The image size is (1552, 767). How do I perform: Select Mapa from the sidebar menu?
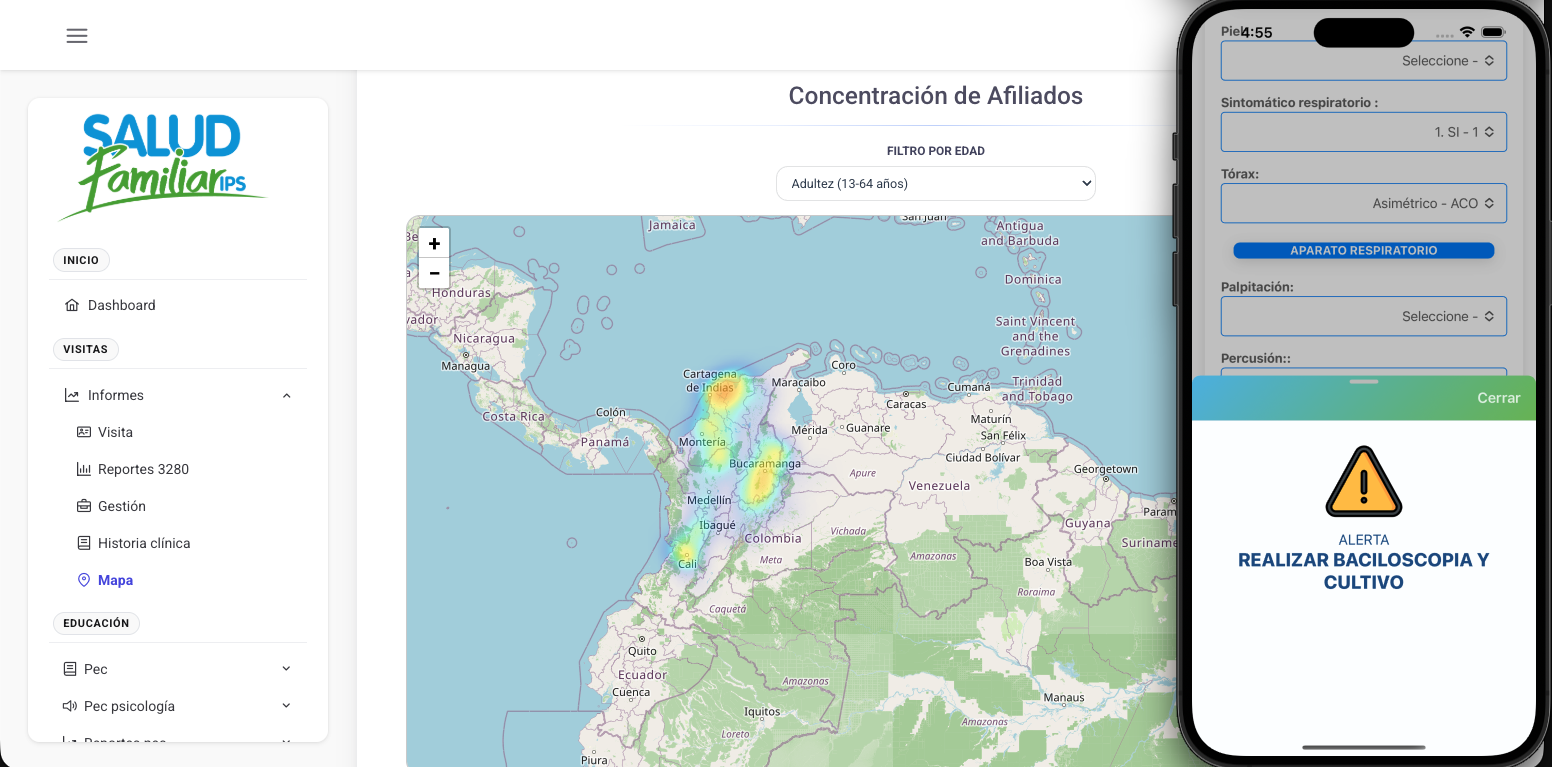(x=116, y=579)
